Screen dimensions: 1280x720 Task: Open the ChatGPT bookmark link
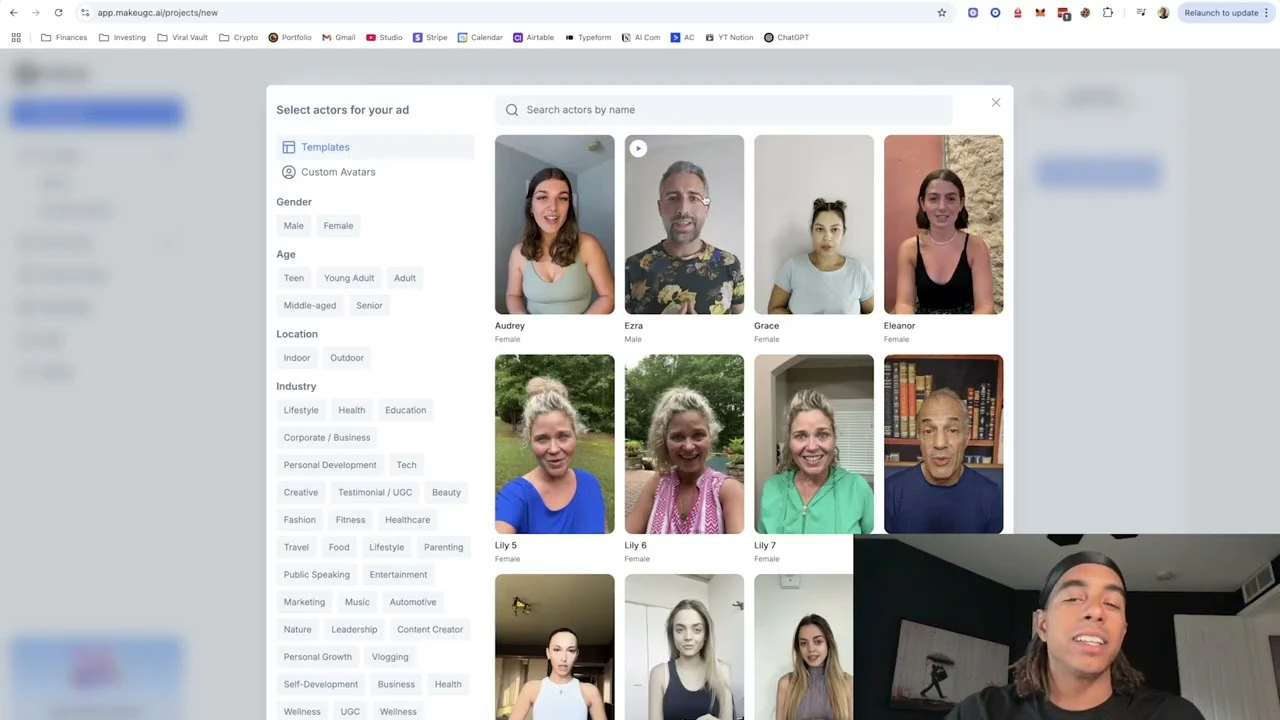point(786,37)
